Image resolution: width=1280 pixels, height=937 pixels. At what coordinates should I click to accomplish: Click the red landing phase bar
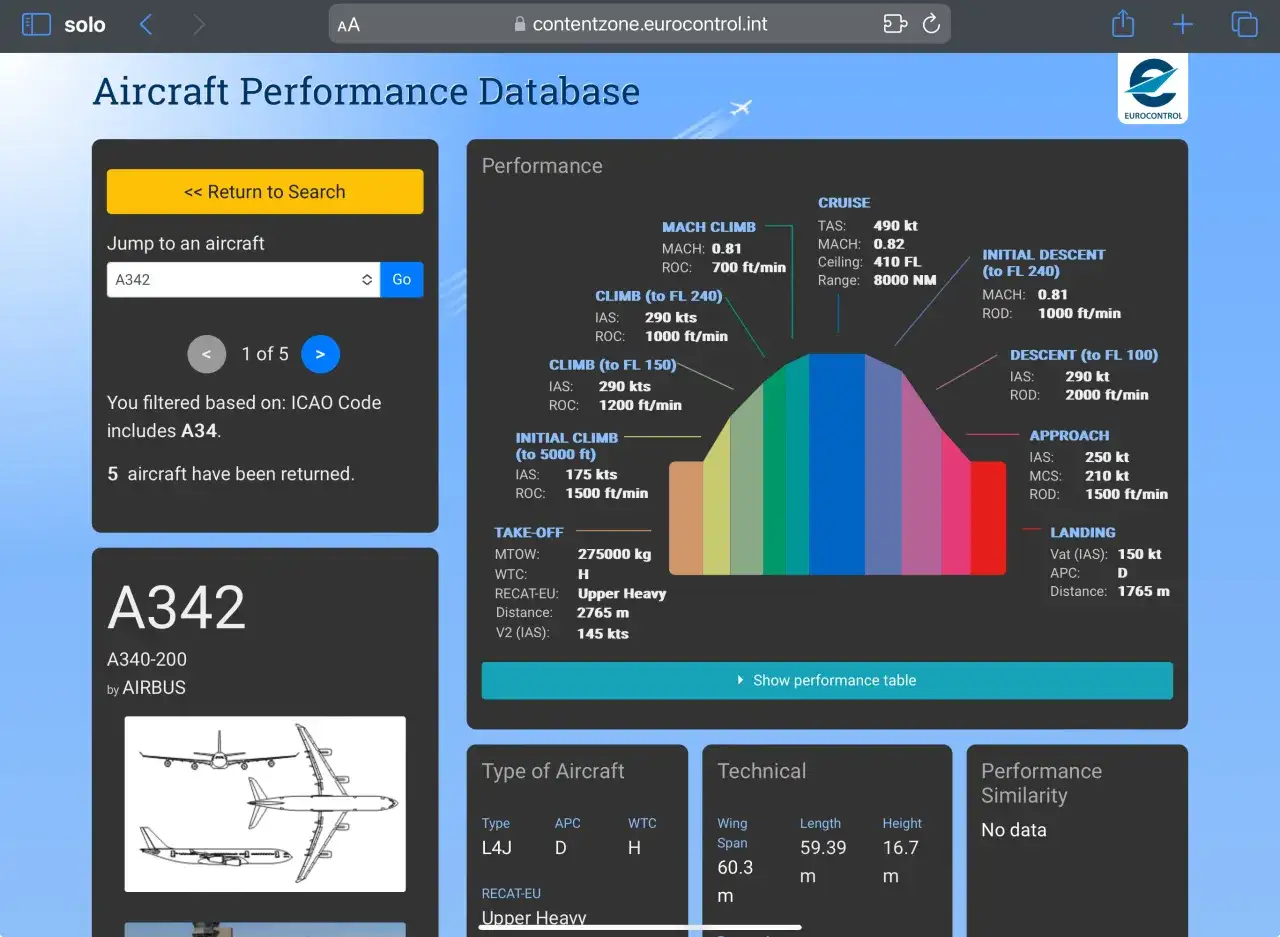point(988,518)
